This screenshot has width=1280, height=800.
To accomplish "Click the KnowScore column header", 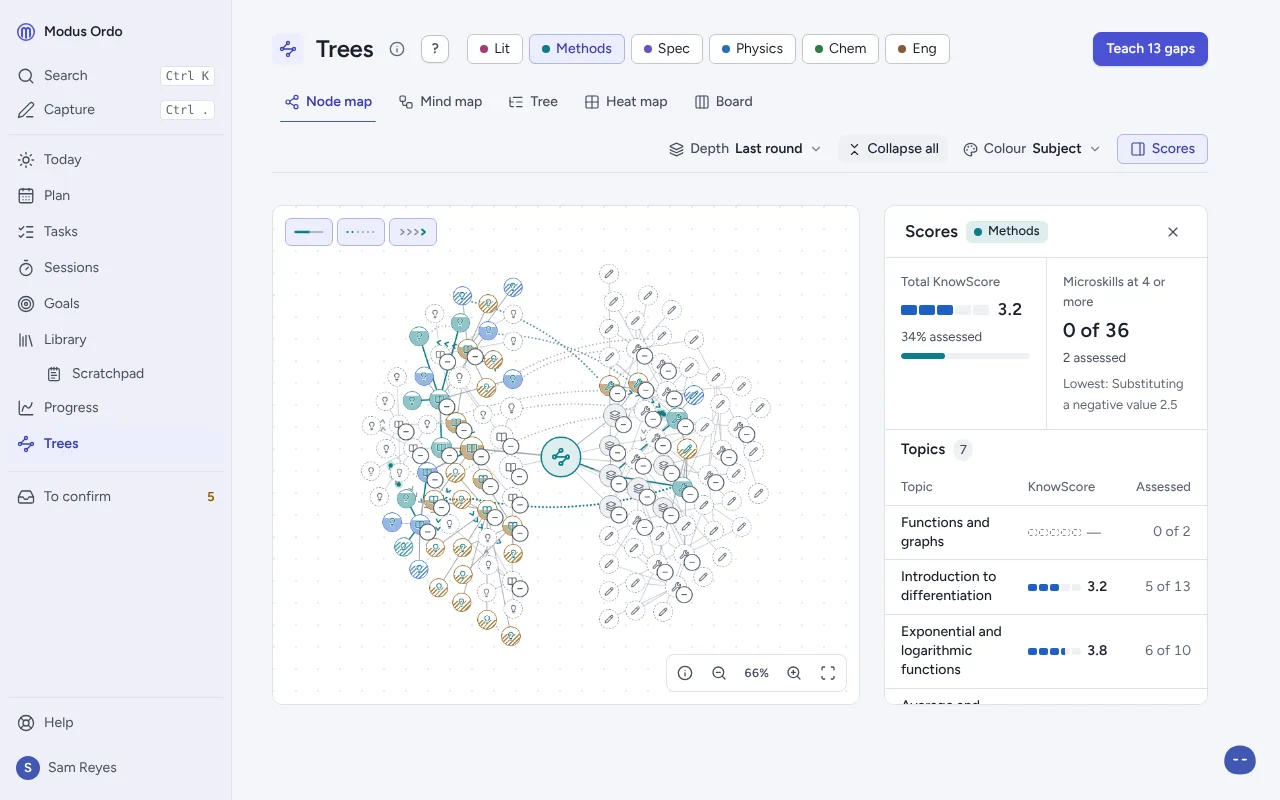I will click(x=1061, y=487).
